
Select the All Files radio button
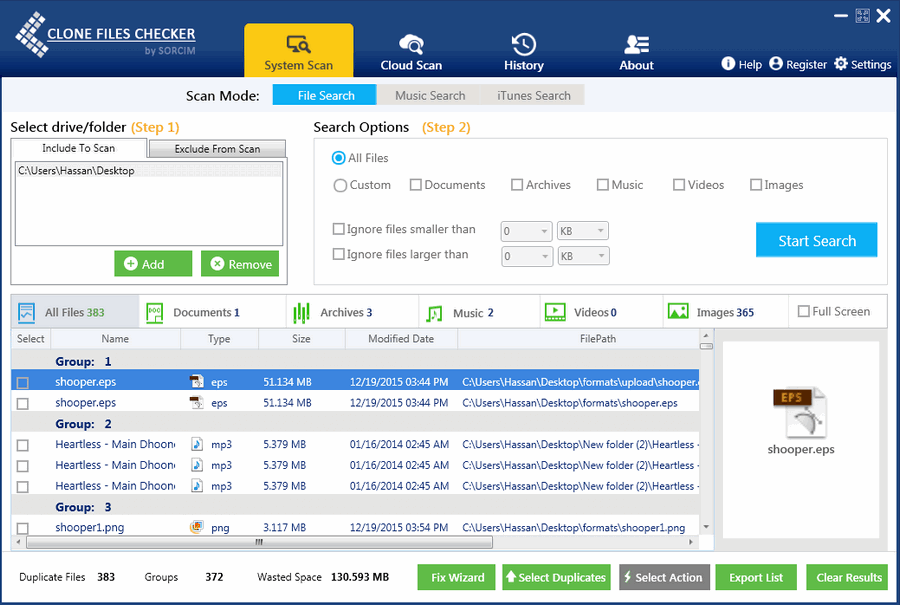[x=341, y=158]
